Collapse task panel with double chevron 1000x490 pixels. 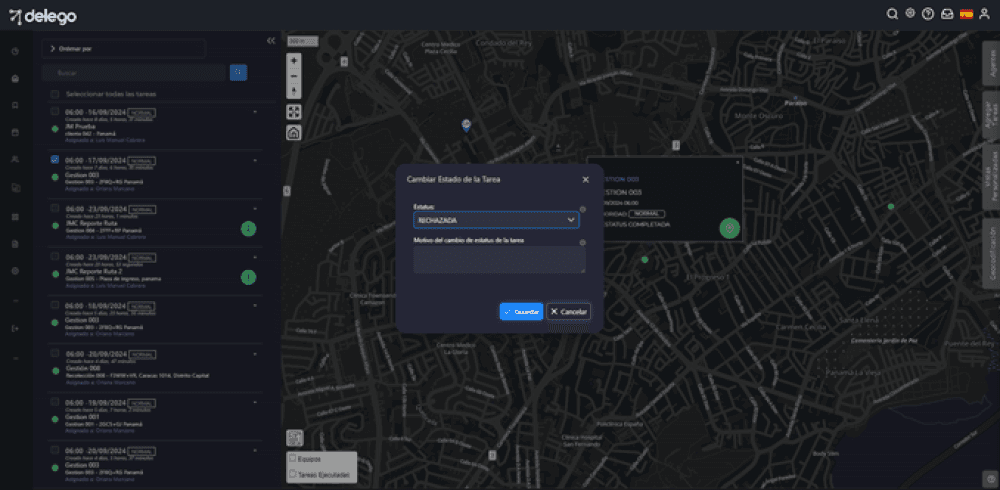(271, 41)
